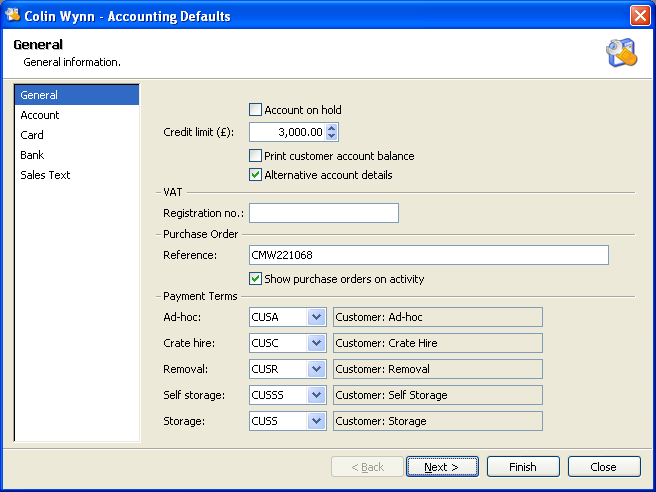Uncheck Alternative account details
This screenshot has height=492, width=656.
(255, 175)
